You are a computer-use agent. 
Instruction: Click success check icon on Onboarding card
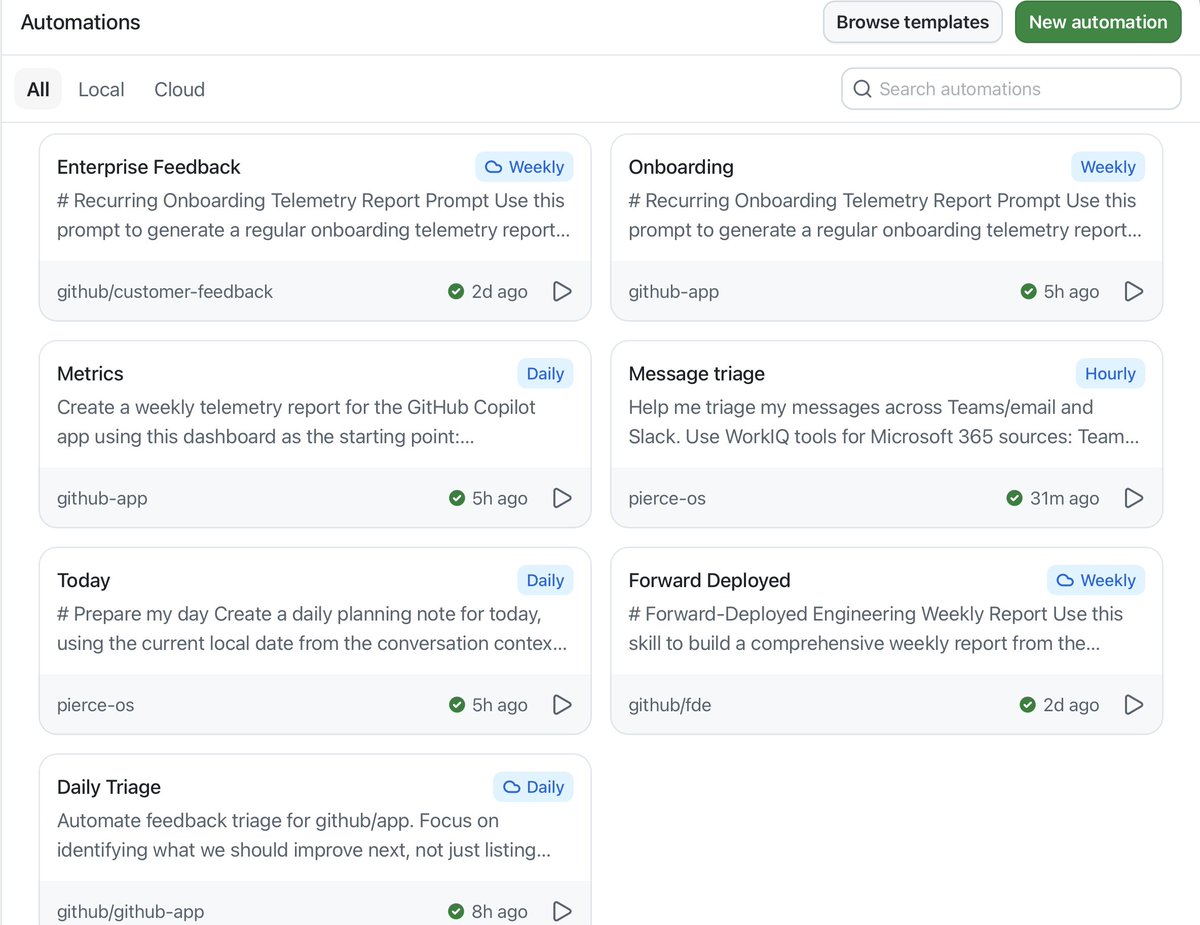pyautogui.click(x=1028, y=291)
